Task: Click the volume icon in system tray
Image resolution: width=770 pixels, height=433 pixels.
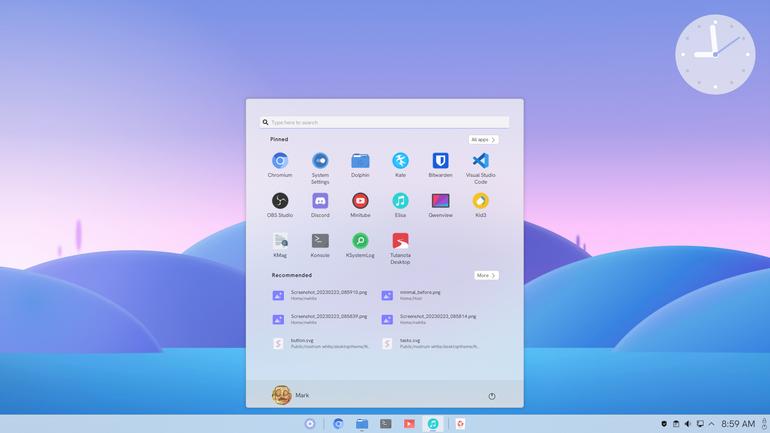Action: [688, 424]
